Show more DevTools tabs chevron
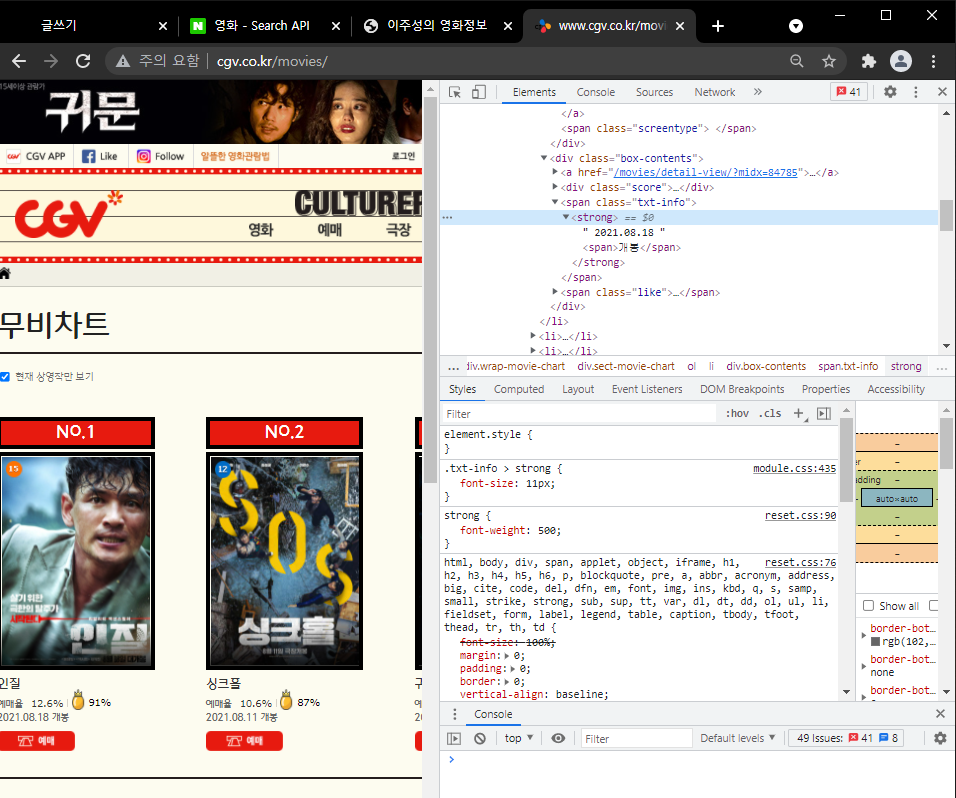The width and height of the screenshot is (956, 798). (757, 92)
